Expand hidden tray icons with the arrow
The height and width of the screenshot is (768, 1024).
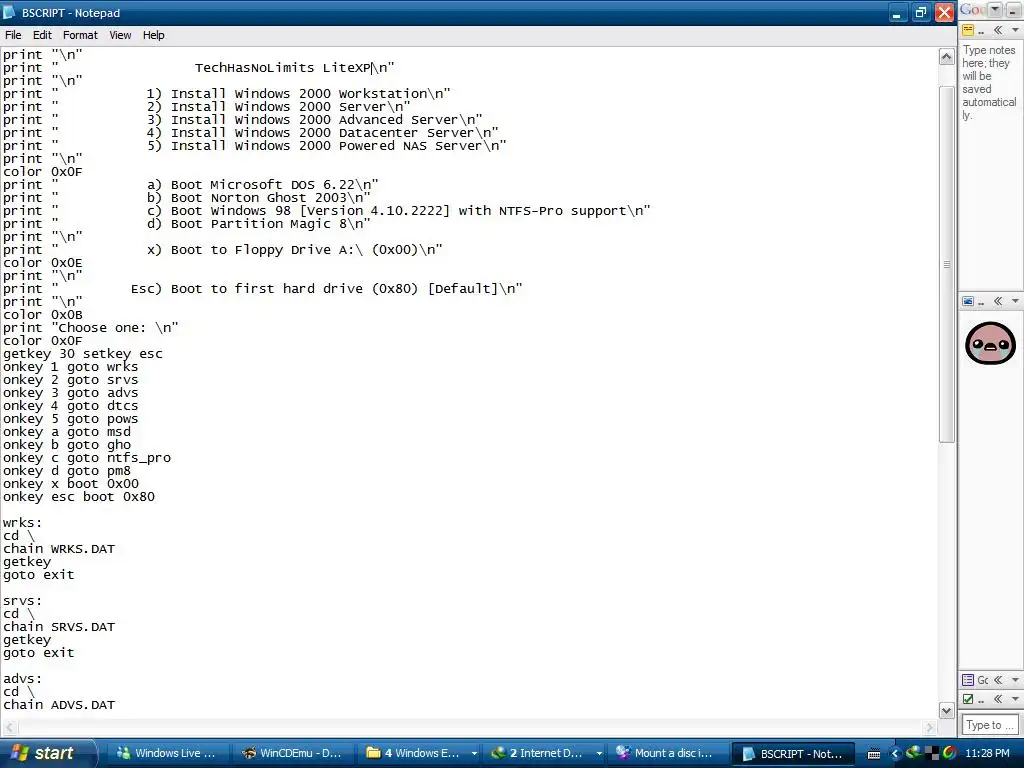895,754
